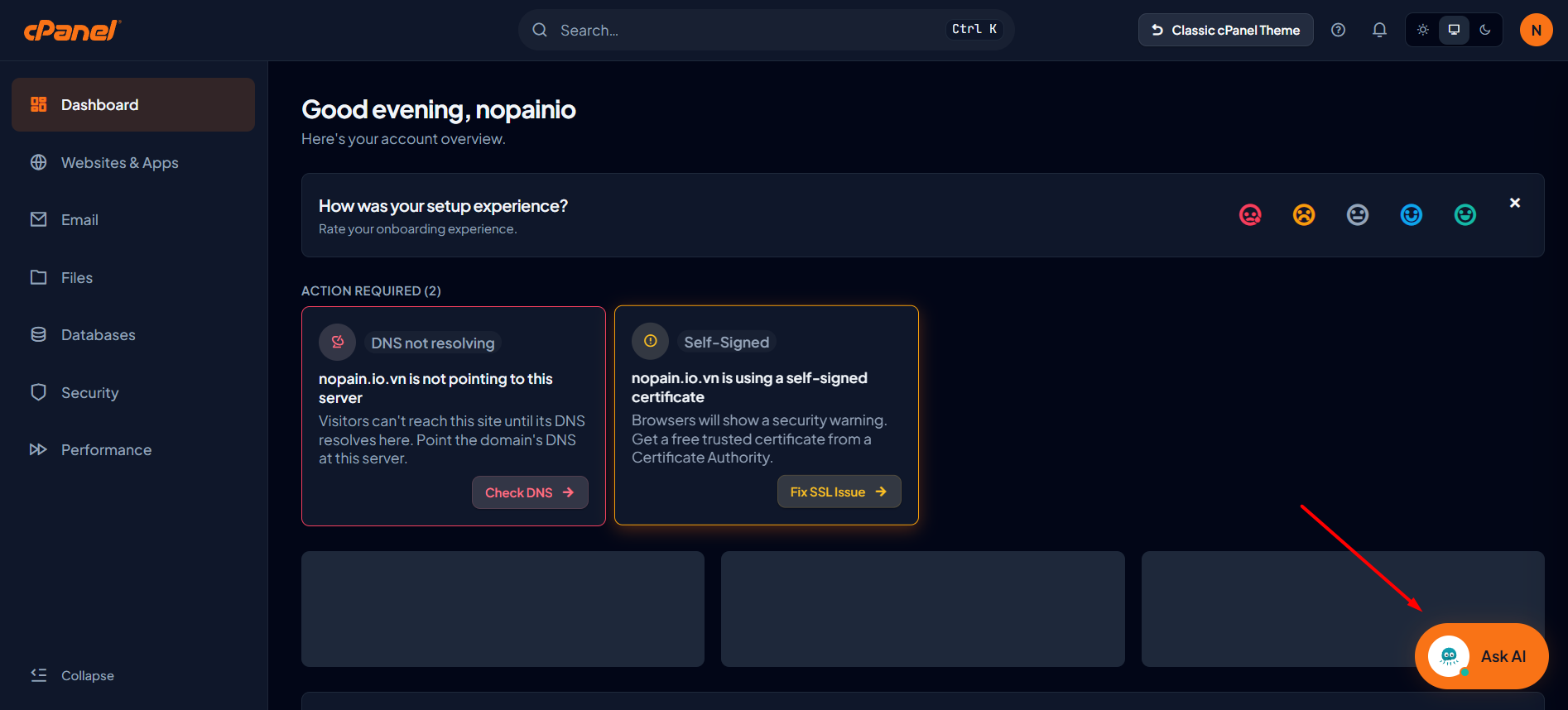Image resolution: width=1568 pixels, height=710 pixels.
Task: Collapse the sidebar
Action: point(73,675)
